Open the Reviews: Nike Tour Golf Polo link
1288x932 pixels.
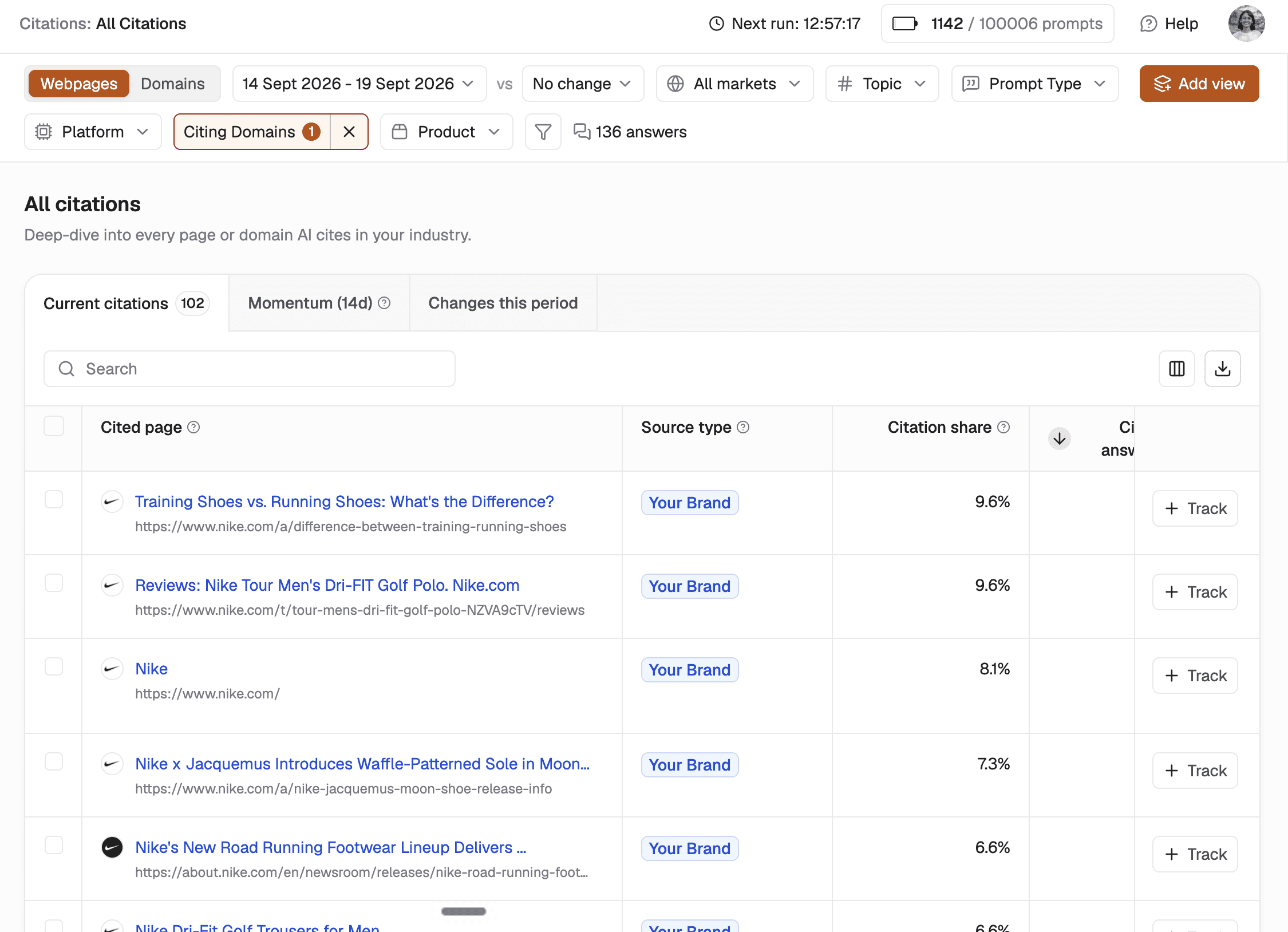(327, 585)
